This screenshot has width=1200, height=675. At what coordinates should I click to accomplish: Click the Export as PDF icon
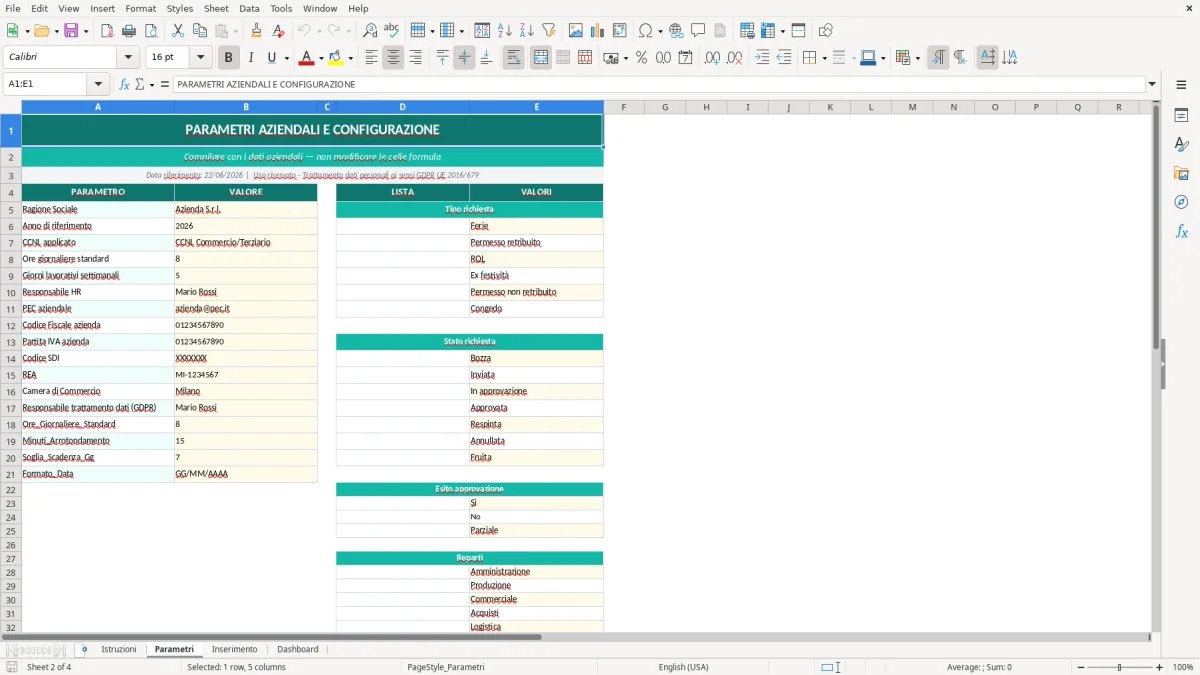tap(107, 31)
